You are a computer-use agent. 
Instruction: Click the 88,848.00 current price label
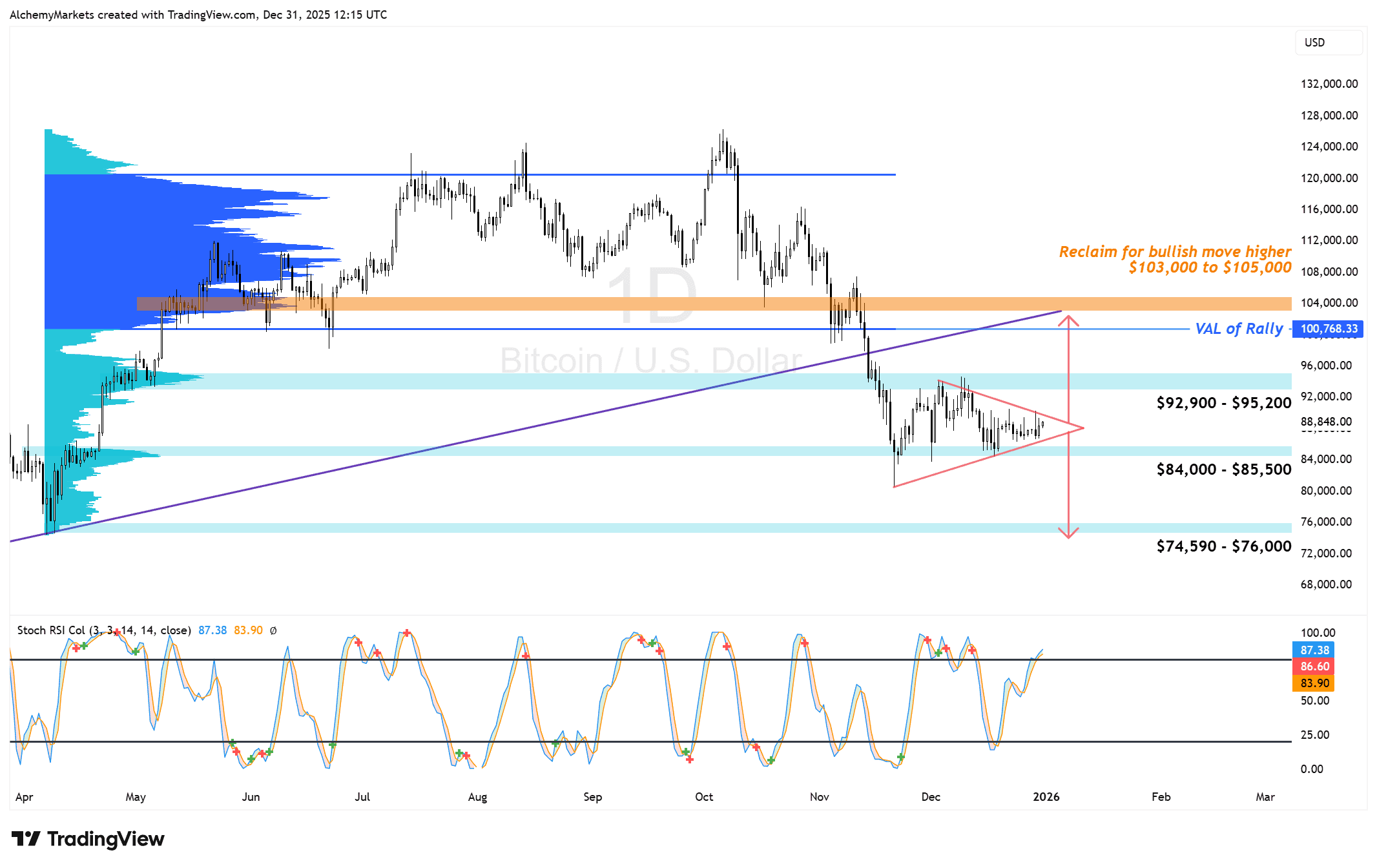(1325, 422)
